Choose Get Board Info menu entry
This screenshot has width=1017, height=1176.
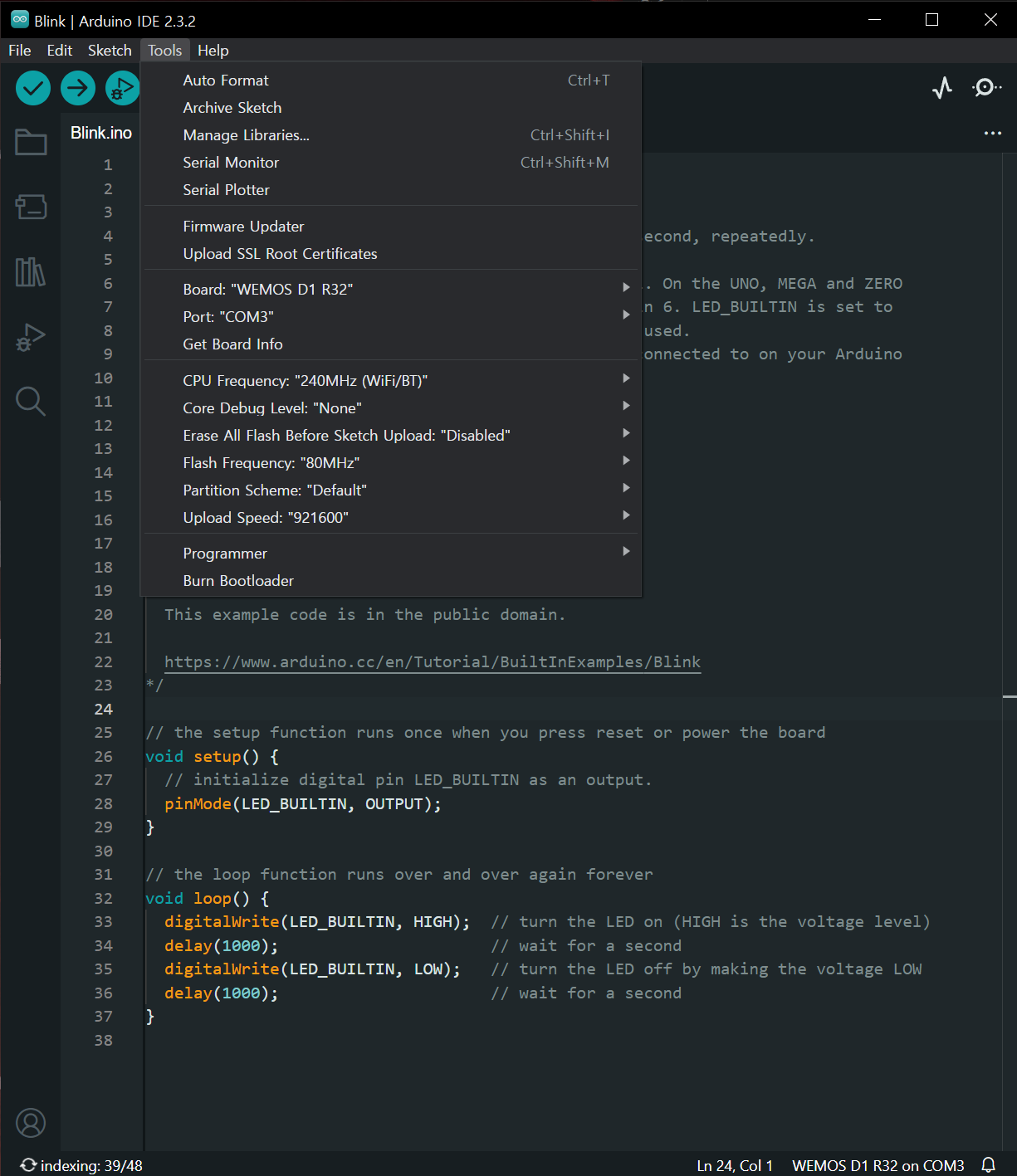pyautogui.click(x=391, y=344)
